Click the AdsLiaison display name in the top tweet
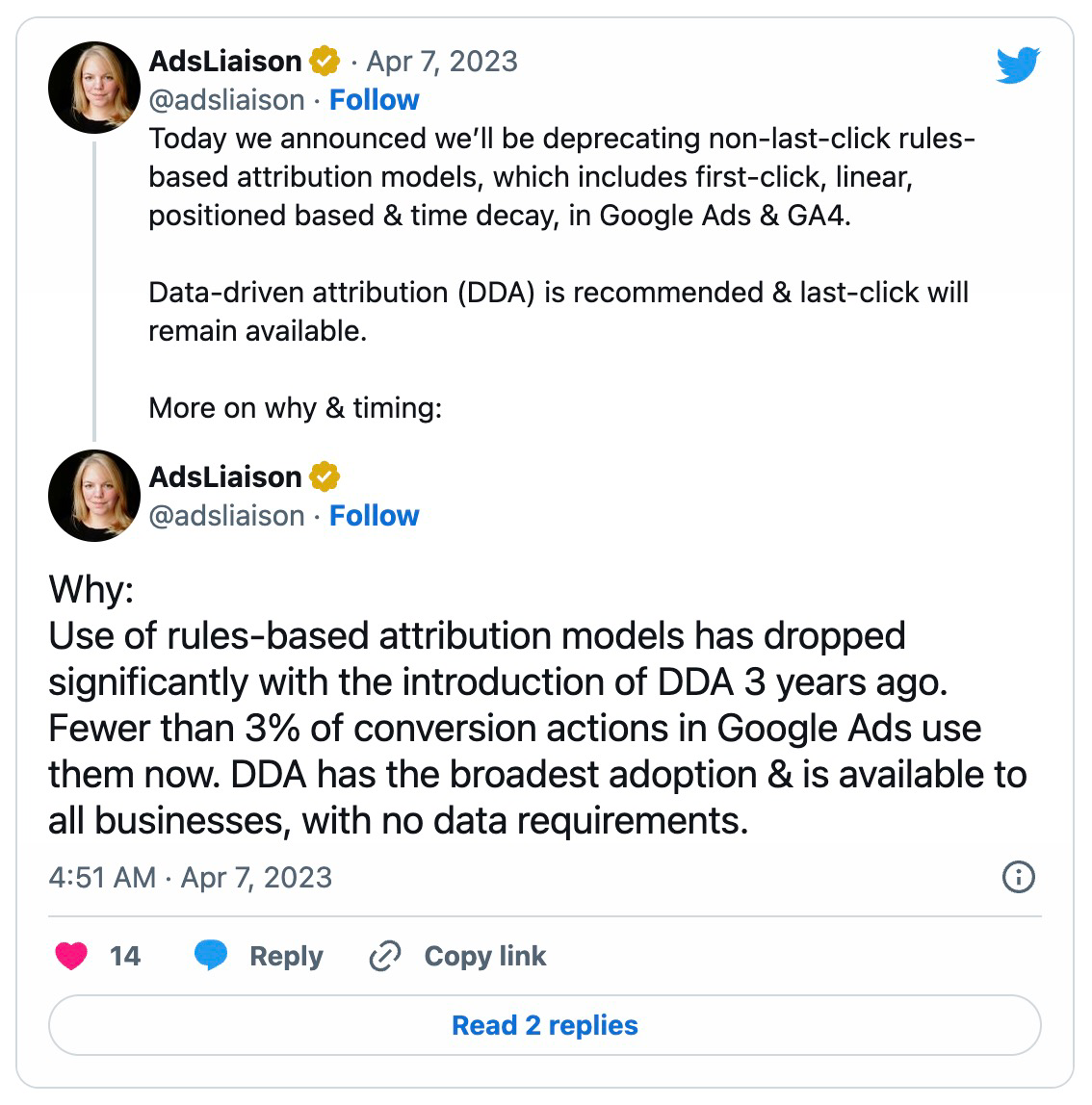Screen dimensions: 1092x1105 click(225, 62)
